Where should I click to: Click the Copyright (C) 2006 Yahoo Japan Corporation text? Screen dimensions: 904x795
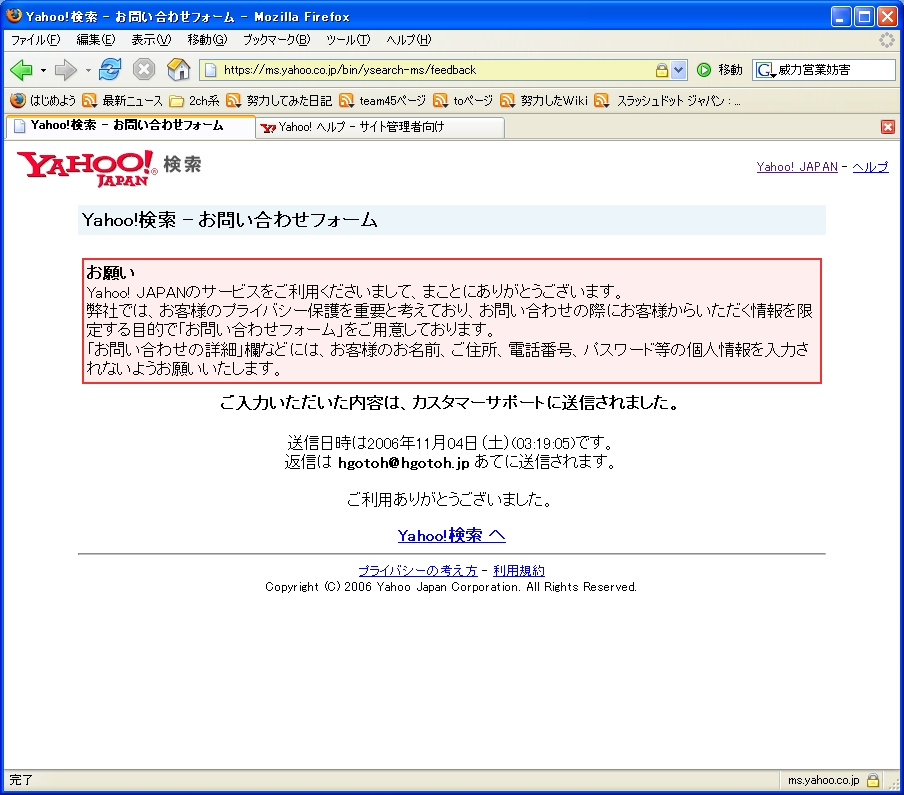click(451, 587)
